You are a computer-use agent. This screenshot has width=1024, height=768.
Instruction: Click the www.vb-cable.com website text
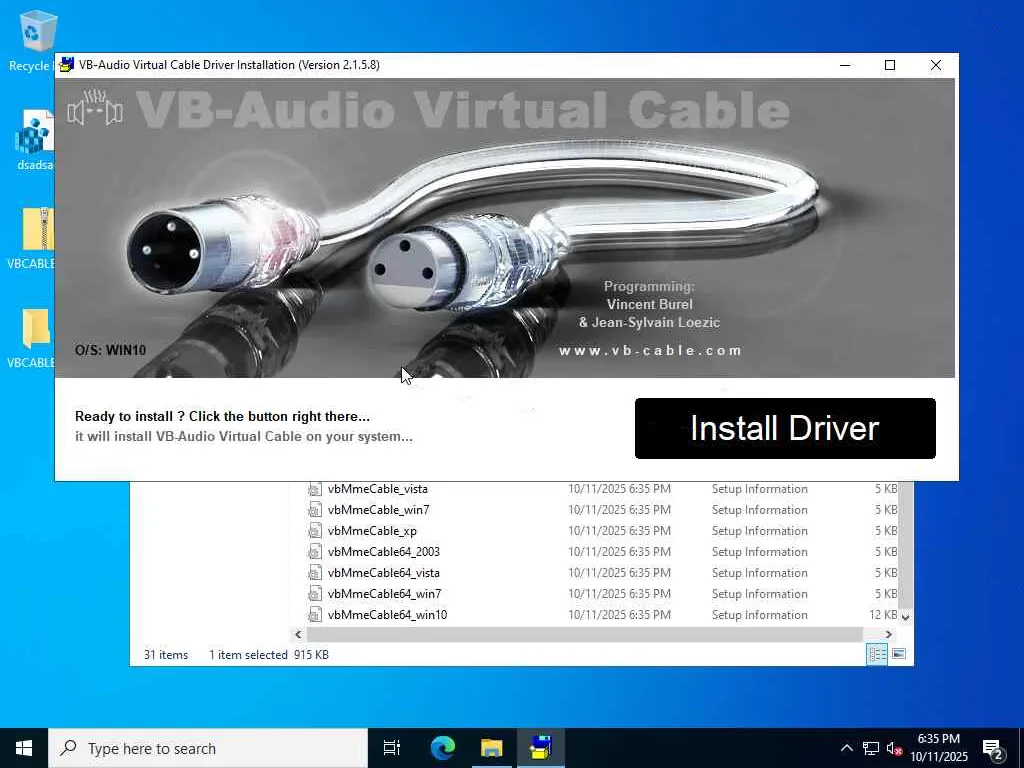650,351
